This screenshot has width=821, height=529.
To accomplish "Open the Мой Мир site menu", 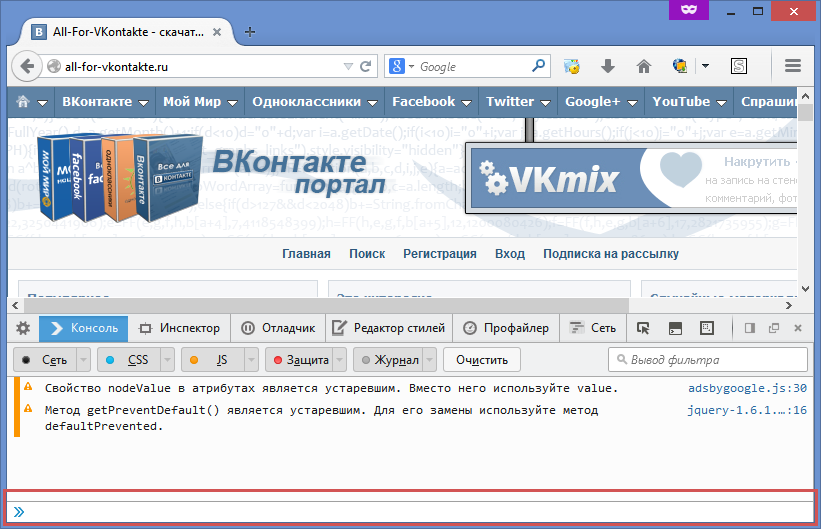I will click(199, 102).
